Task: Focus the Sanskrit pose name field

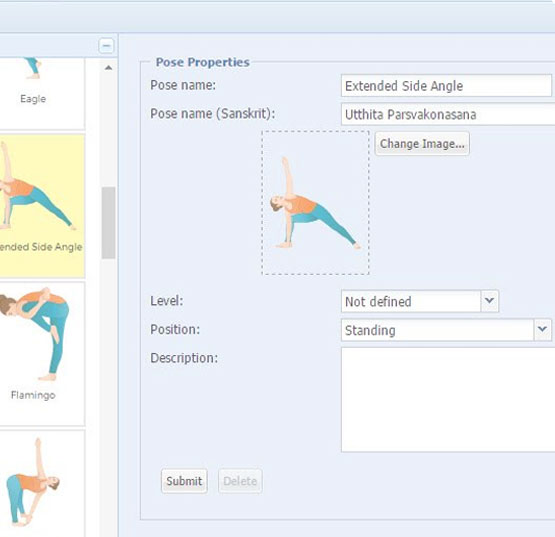Action: pos(448,114)
